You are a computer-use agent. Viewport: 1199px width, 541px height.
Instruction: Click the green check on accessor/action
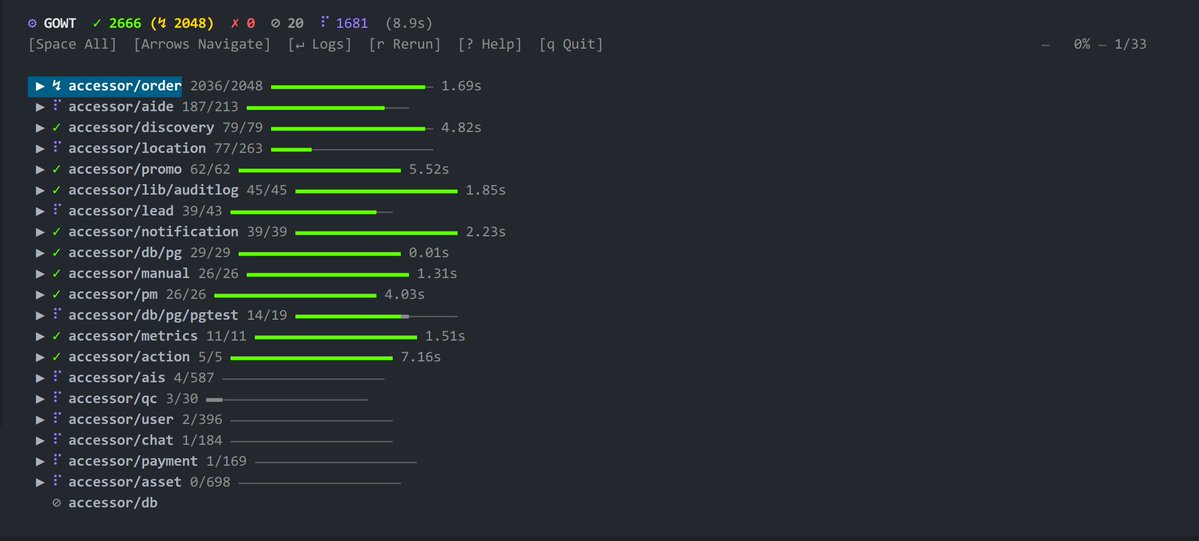(x=57, y=357)
